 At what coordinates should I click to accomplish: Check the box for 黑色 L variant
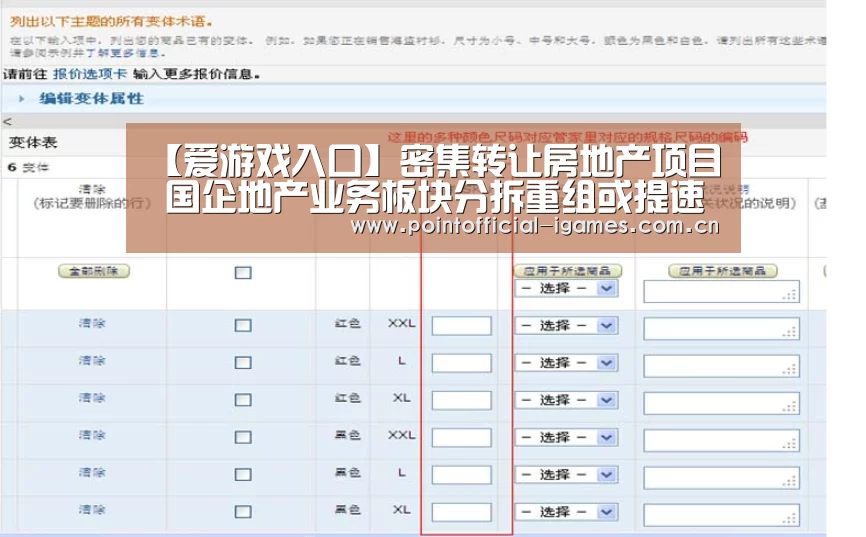[243, 475]
